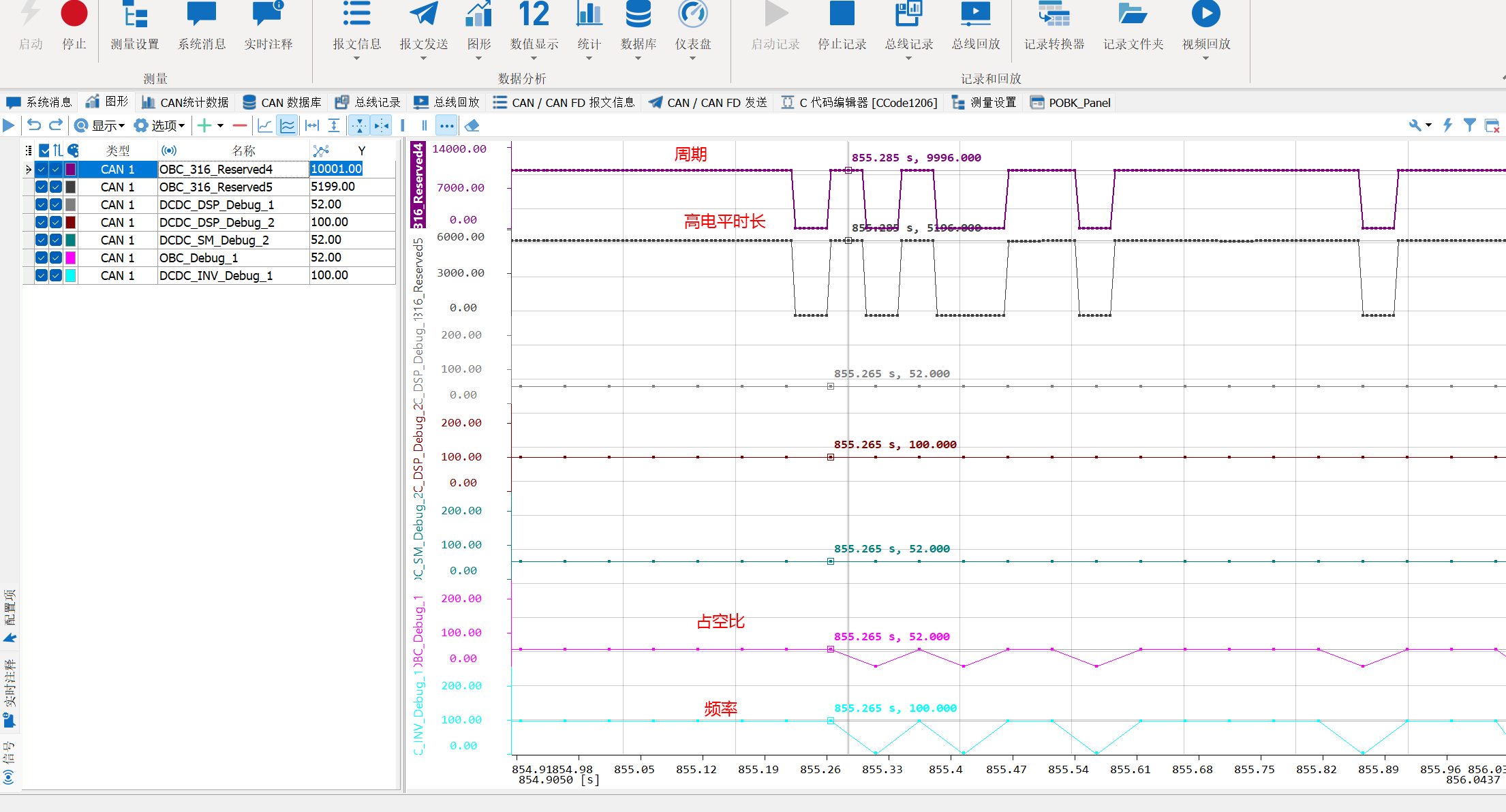Click the green plus add signal icon
This screenshot has width=1506, height=812.
204,125
